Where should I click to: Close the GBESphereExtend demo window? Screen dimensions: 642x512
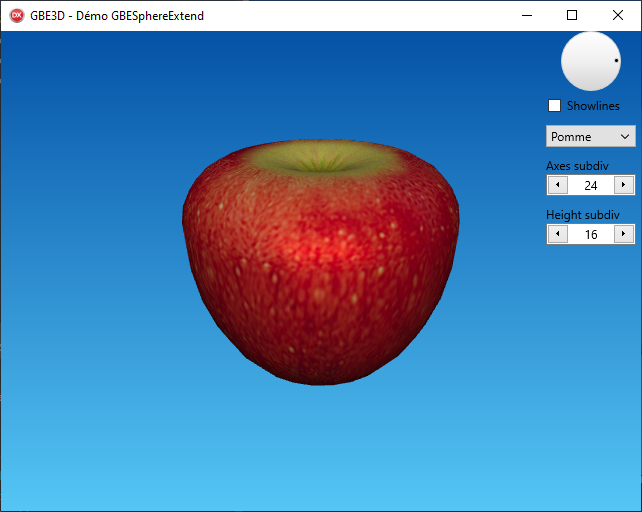(618, 16)
